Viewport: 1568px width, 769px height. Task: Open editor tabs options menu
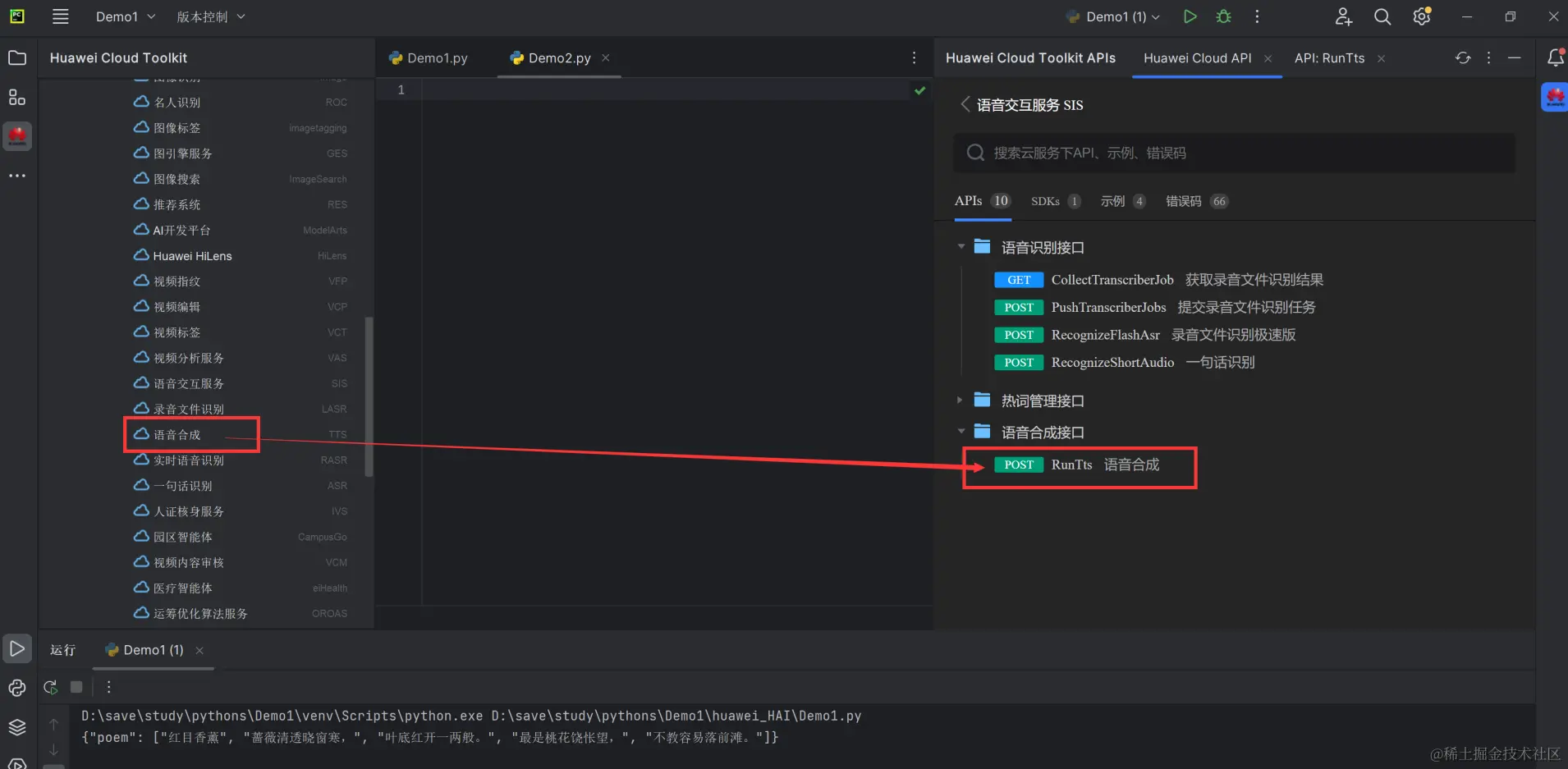[914, 57]
